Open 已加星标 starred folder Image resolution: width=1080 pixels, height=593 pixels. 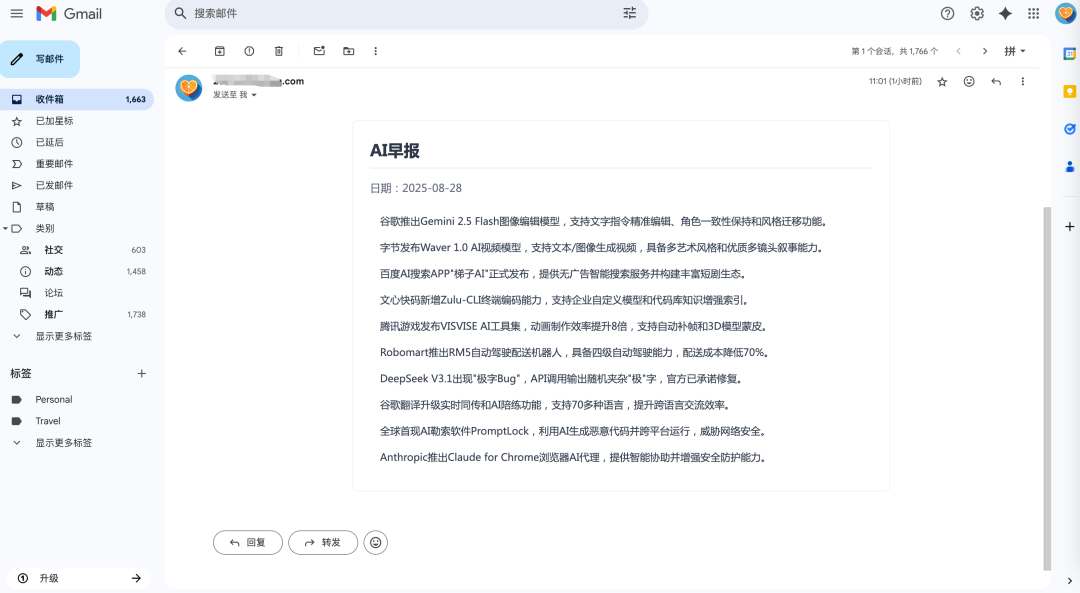click(76, 121)
